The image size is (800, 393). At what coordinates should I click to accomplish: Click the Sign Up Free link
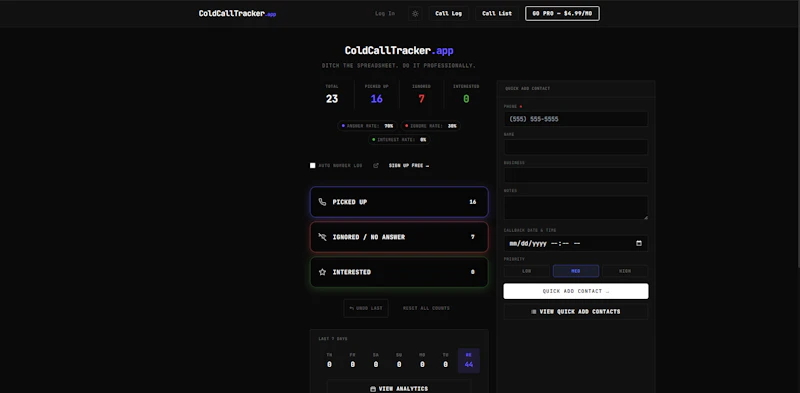(409, 165)
